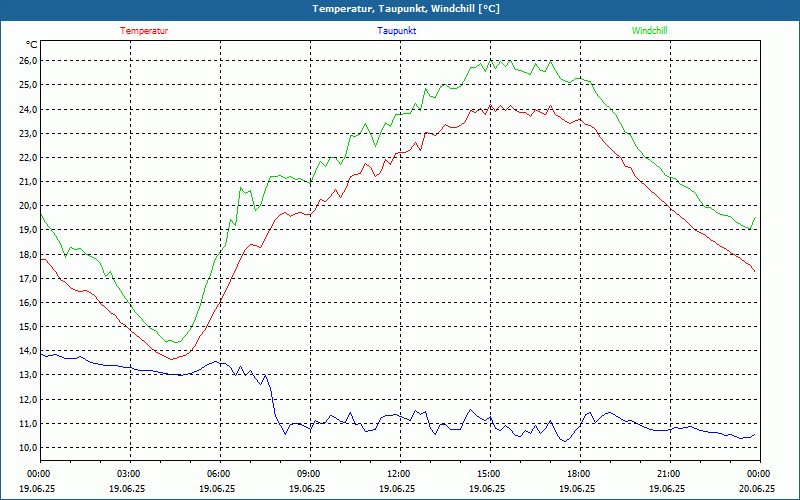Click the '°C' unit label above the y-axis

[31, 45]
